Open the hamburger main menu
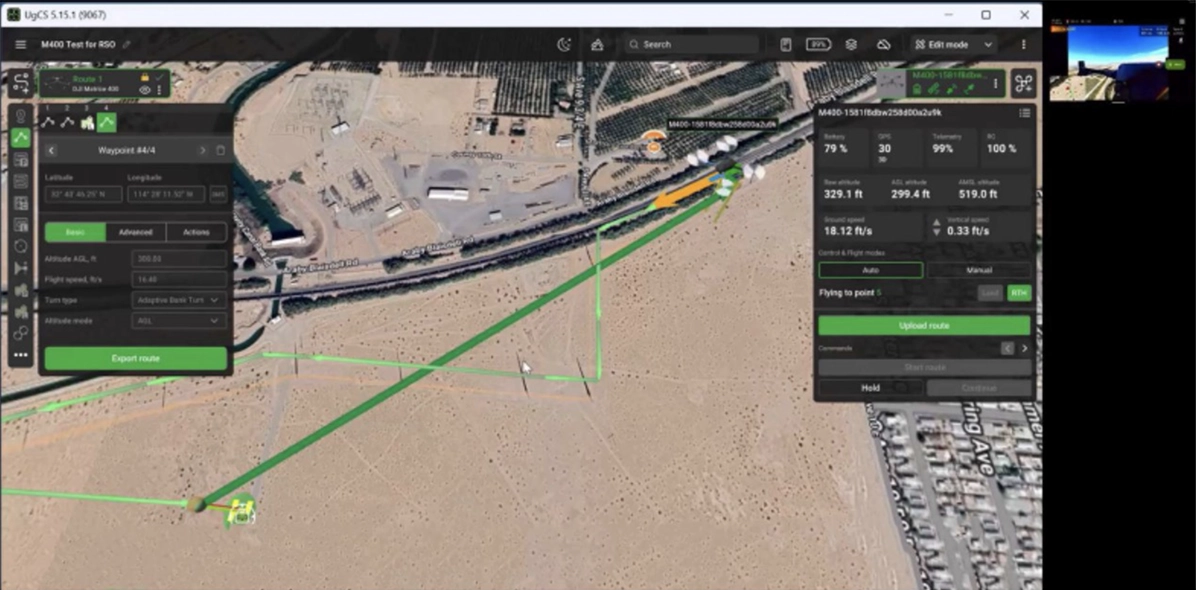The image size is (1196, 590). pos(21,45)
